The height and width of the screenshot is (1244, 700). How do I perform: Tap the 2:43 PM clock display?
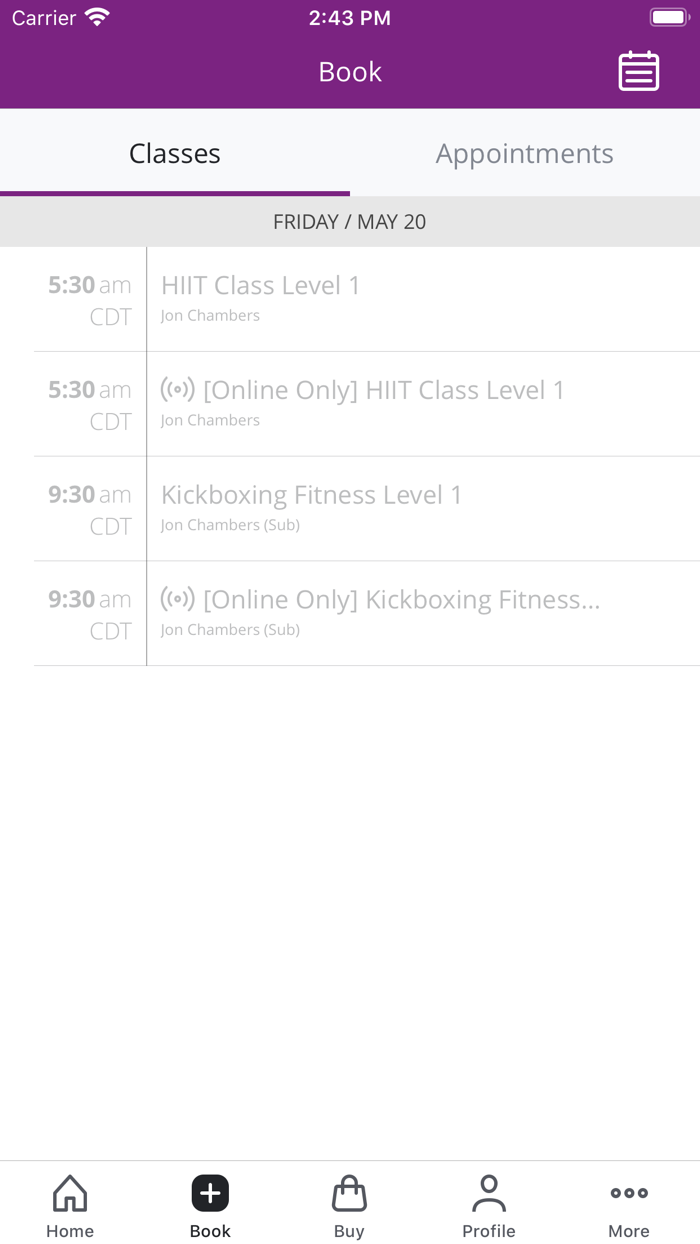tap(349, 16)
